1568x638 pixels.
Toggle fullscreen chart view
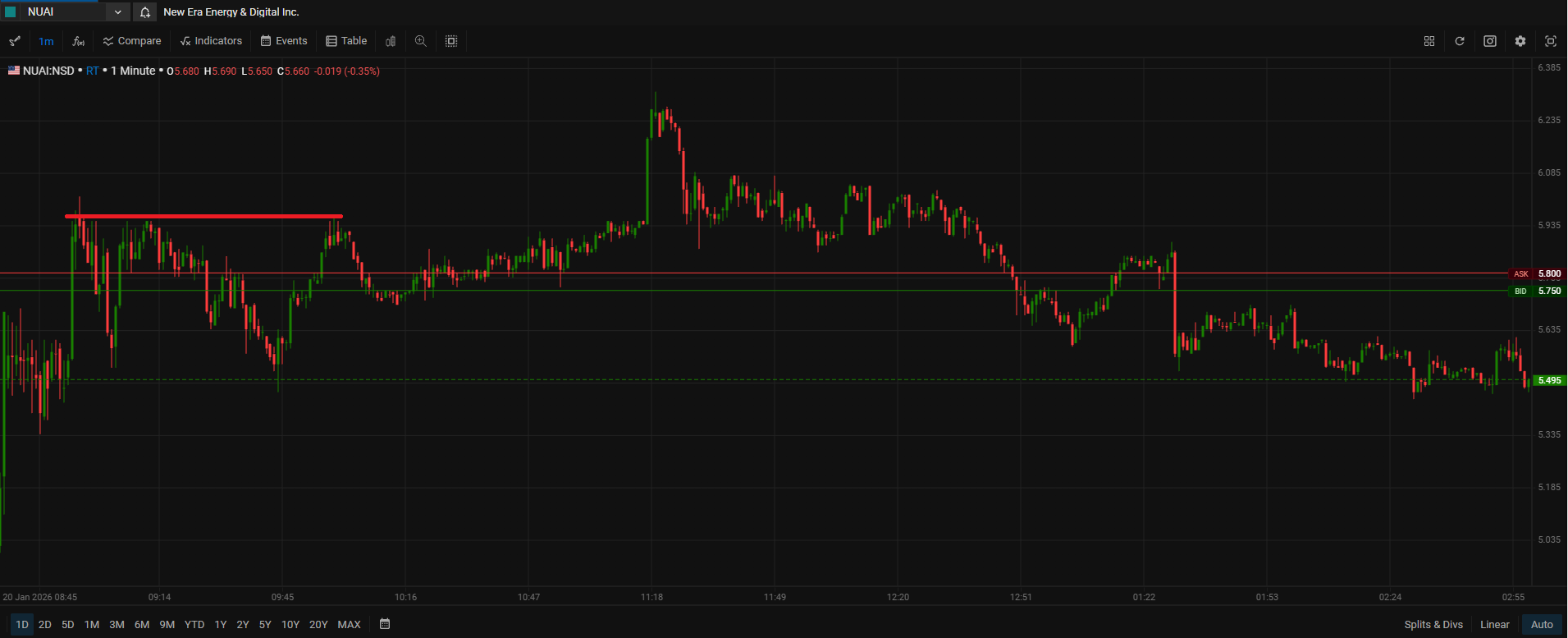tap(1551, 41)
